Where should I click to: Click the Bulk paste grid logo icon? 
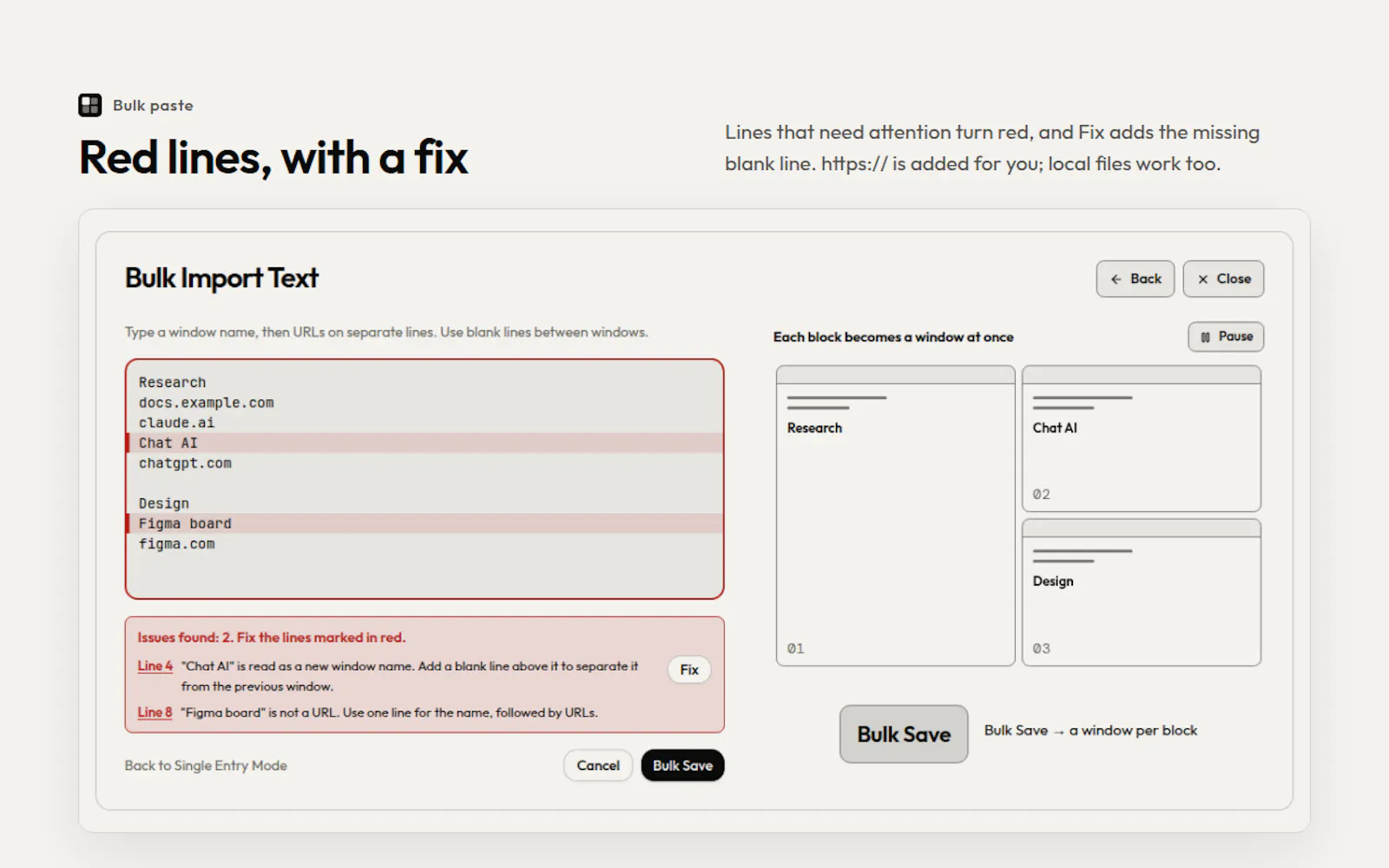pyautogui.click(x=90, y=105)
